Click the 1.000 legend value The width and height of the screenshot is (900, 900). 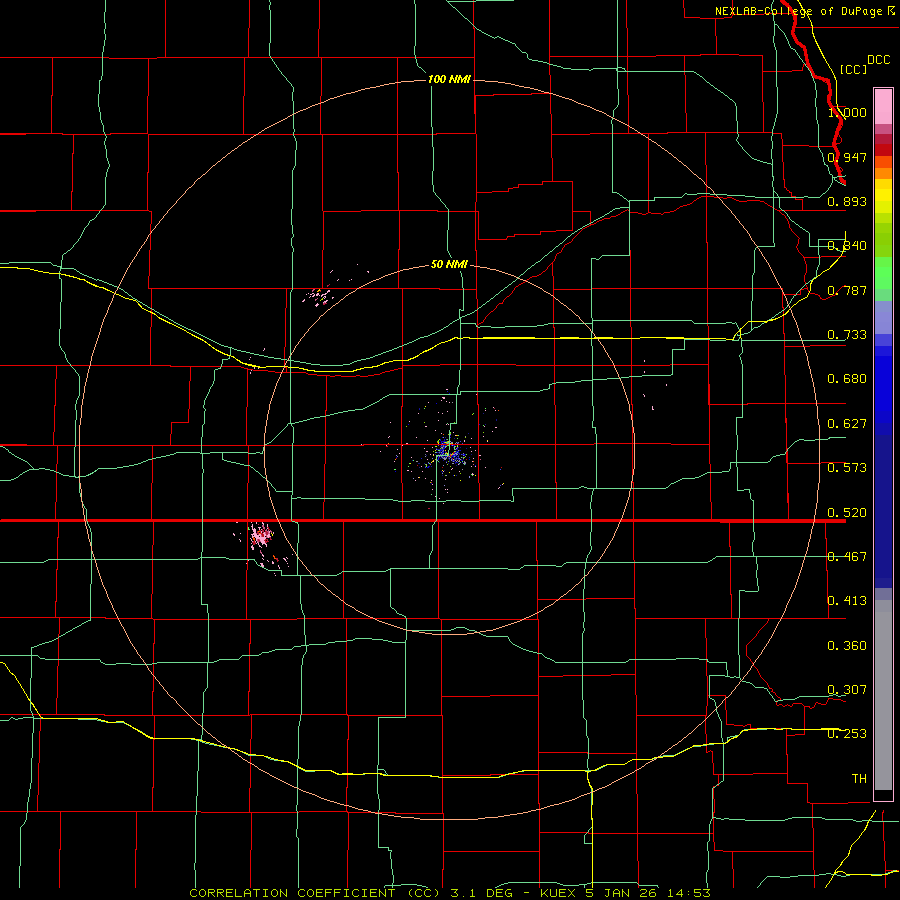[847, 112]
